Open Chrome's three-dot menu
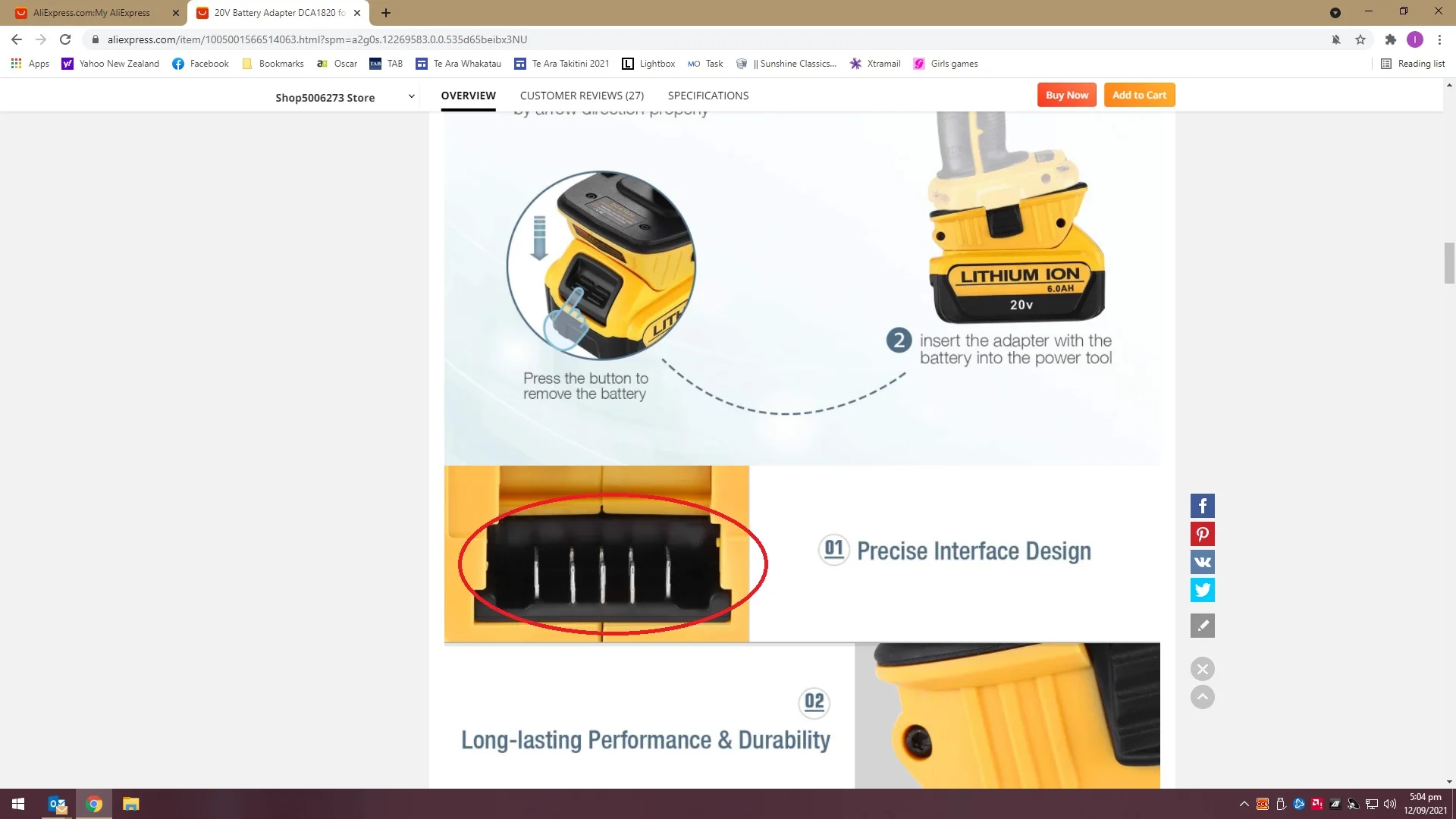 coord(1439,39)
